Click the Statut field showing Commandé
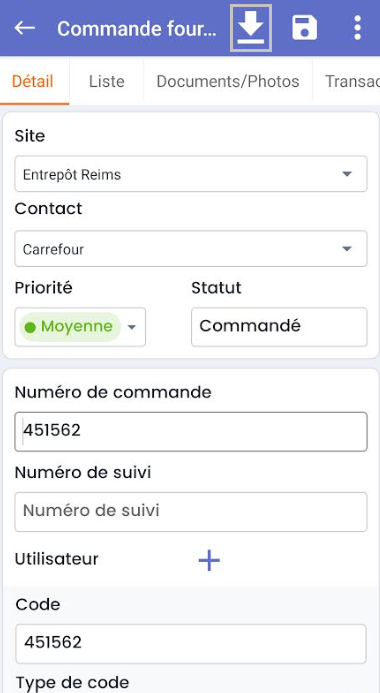This screenshot has width=380, height=693. pos(279,327)
